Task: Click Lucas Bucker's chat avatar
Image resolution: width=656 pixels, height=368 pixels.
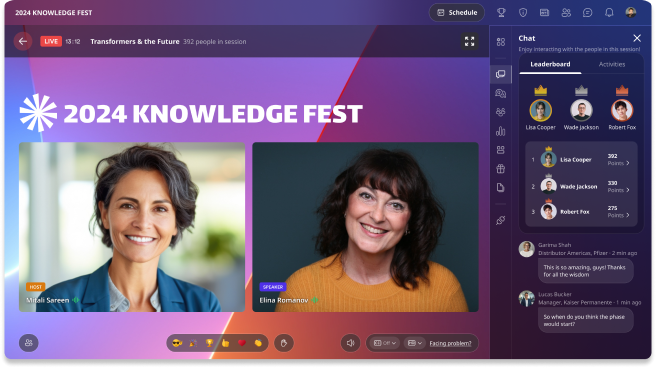Action: coord(526,299)
